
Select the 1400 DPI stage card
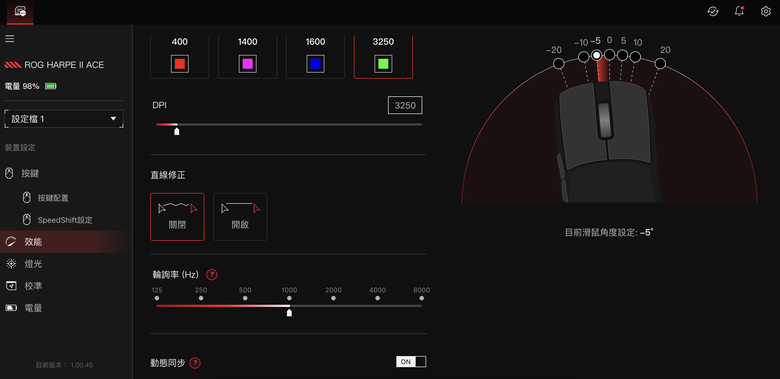247,57
